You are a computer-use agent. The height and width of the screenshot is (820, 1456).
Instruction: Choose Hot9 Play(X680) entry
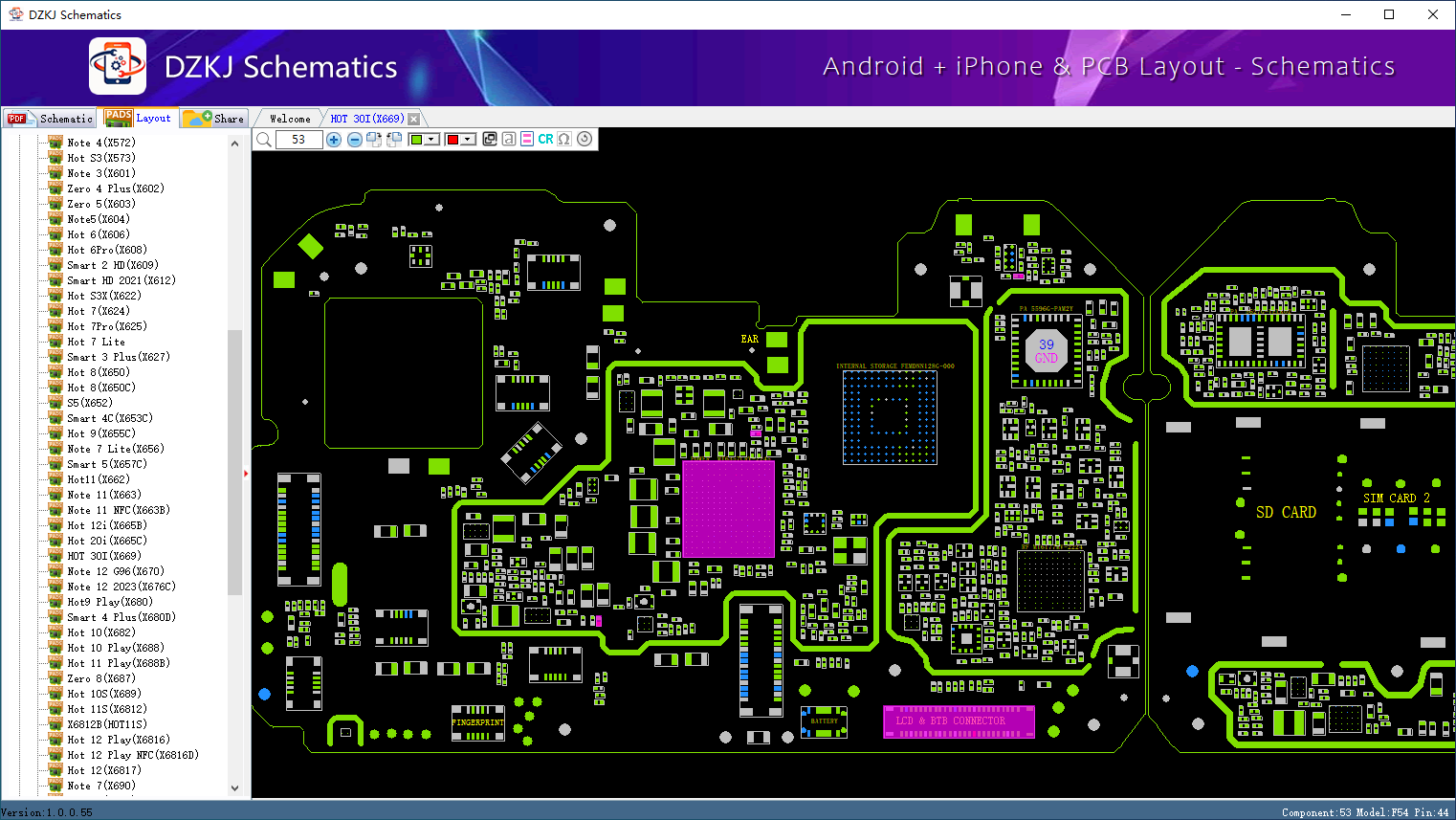click(x=110, y=602)
